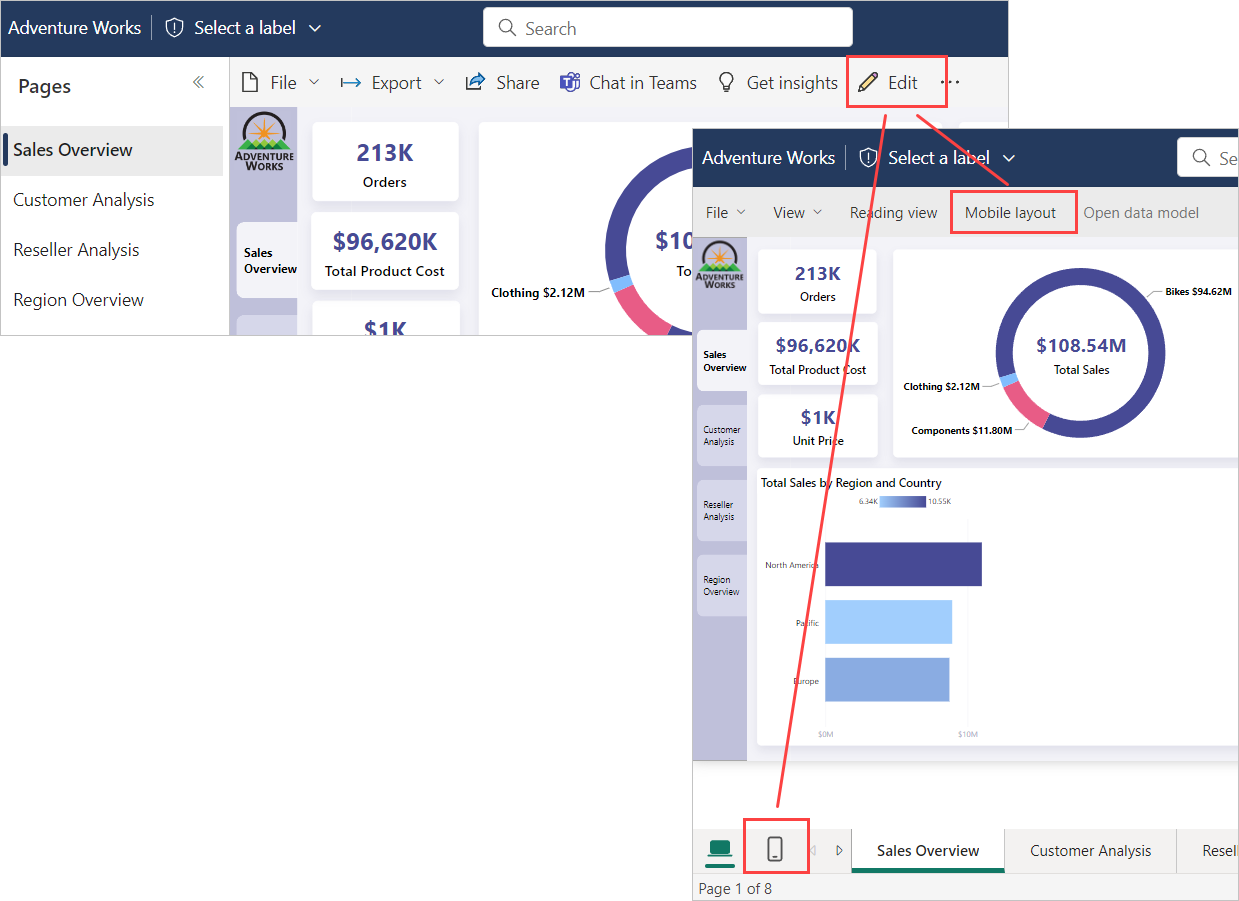Switch to desktop layout view

click(x=720, y=850)
